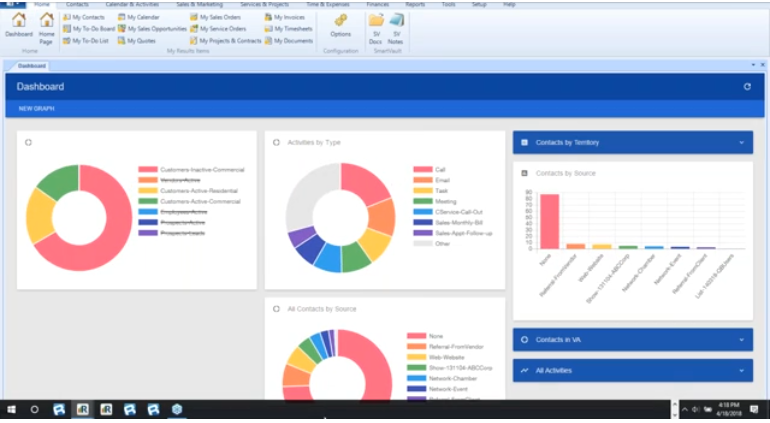
Task: Open My Sales Opportunities
Action: click(x=156, y=29)
